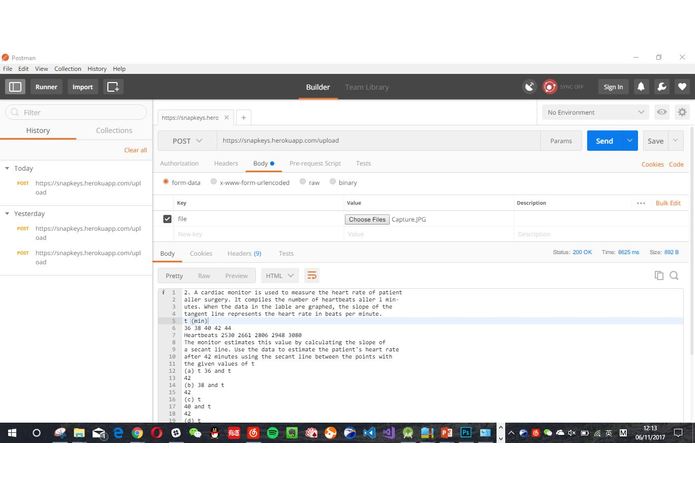Screen dimensions: 695x494
Task: Open a new window icon next to Import
Action: (x=113, y=87)
